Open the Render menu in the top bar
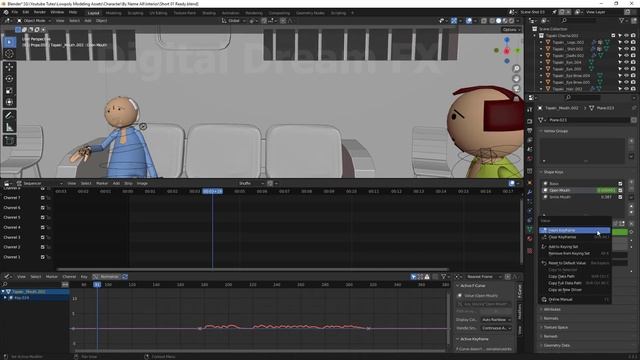640x360 pixels. click(40, 12)
